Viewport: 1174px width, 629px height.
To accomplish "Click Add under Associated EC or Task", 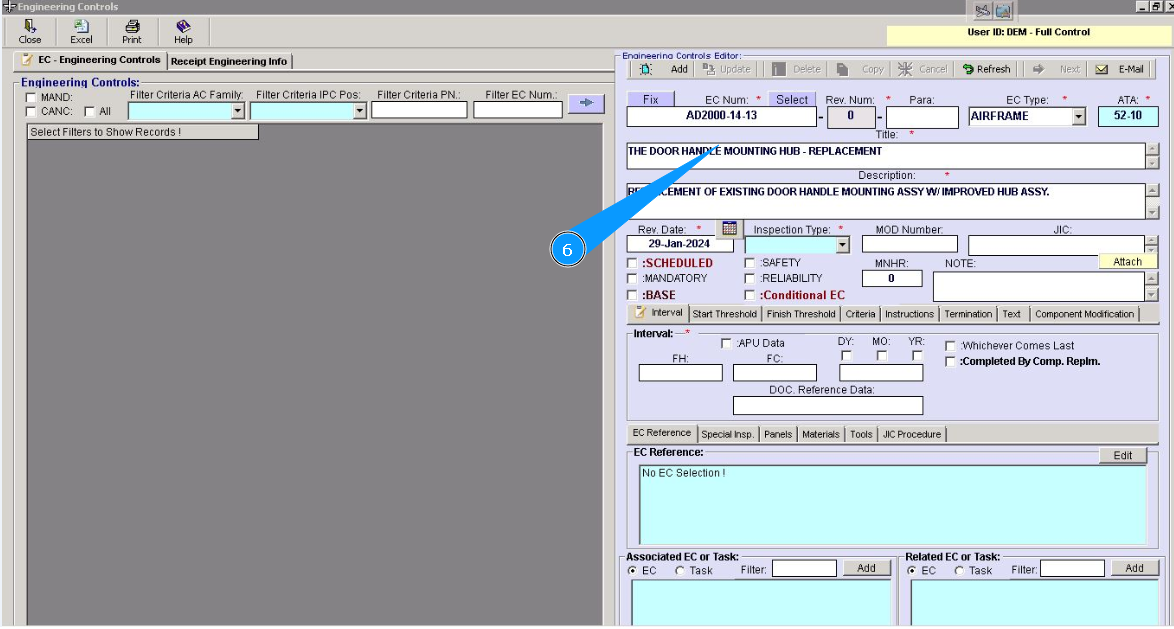I will tap(866, 568).
